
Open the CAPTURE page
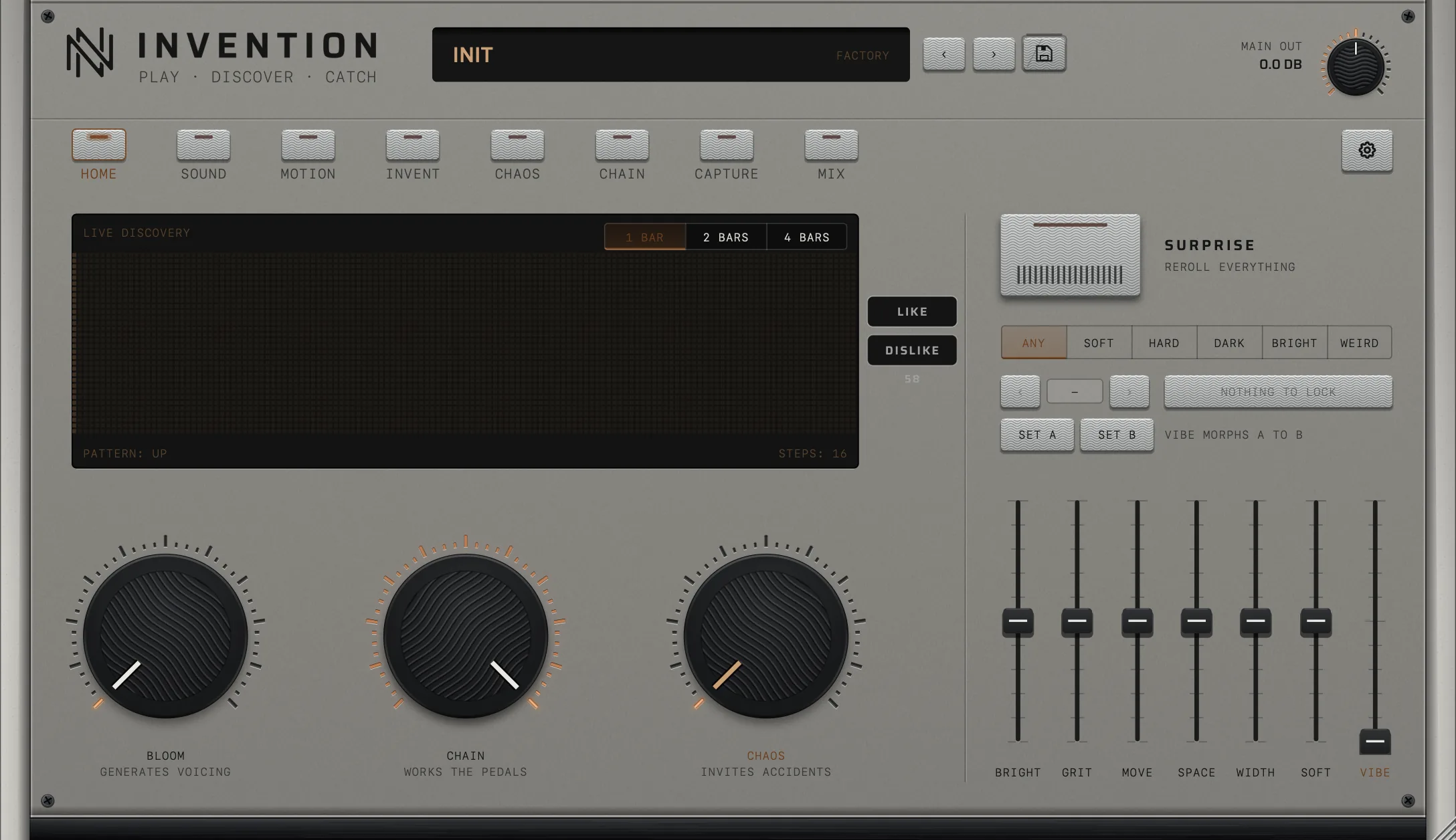tap(727, 145)
